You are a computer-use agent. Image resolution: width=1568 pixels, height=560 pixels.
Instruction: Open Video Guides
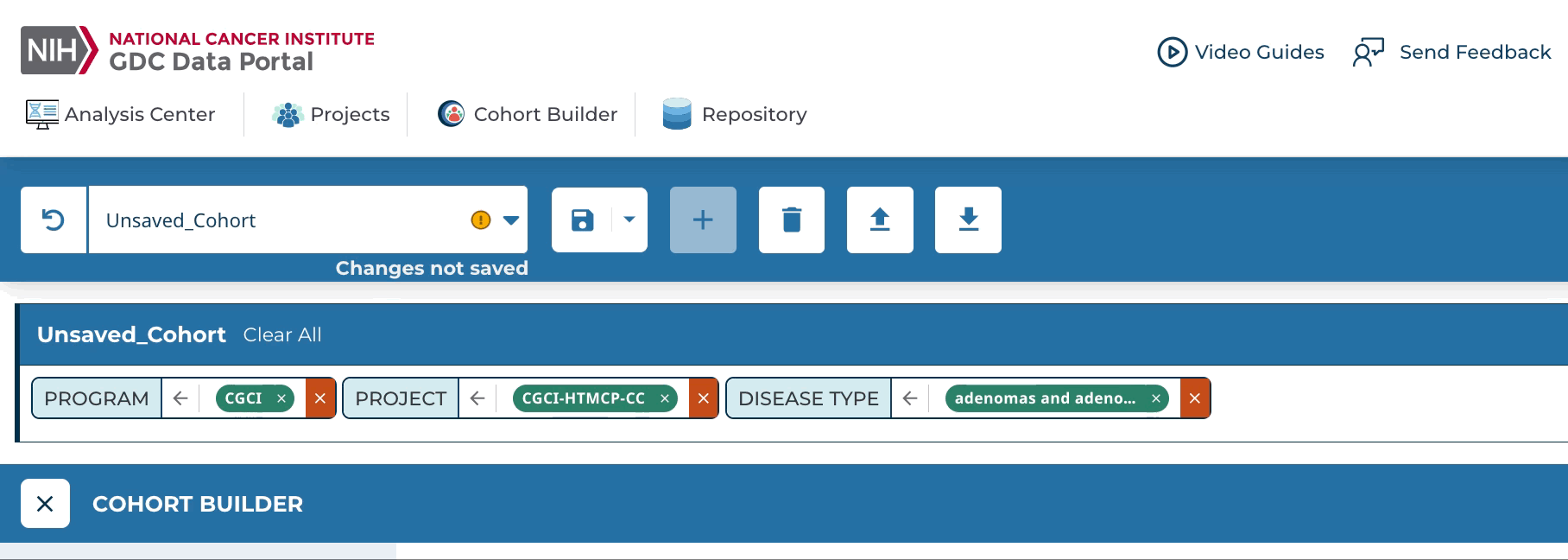(x=1241, y=52)
